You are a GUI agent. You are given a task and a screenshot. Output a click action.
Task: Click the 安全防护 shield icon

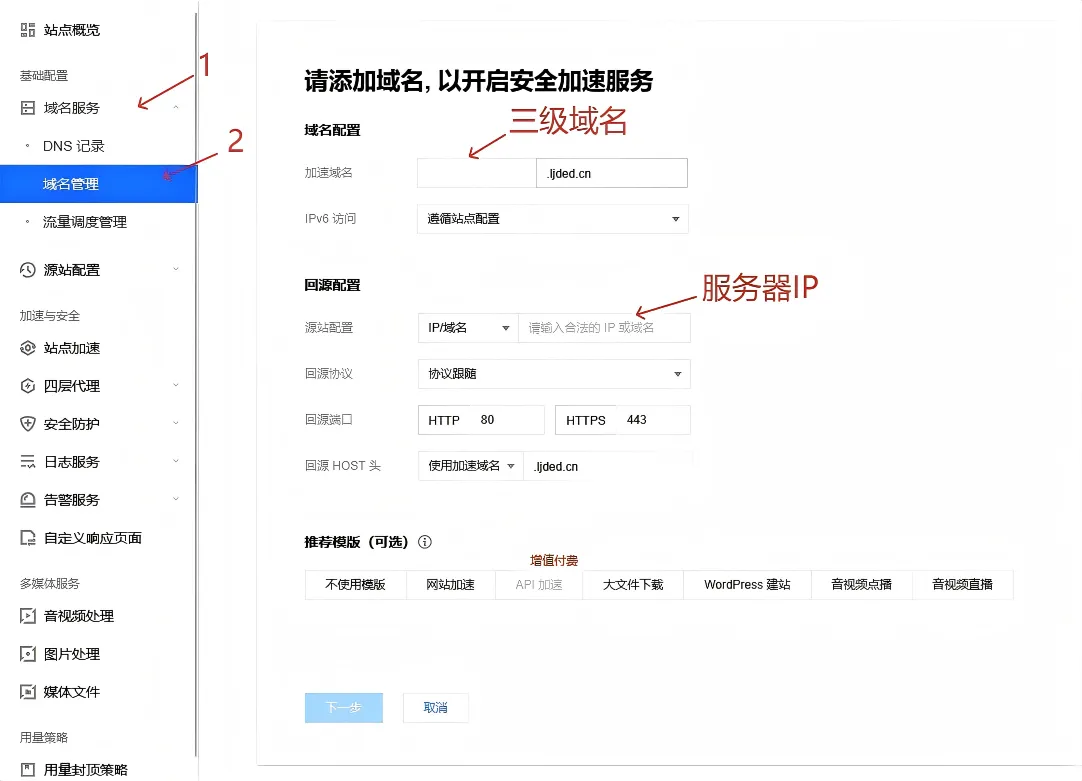click(28, 424)
